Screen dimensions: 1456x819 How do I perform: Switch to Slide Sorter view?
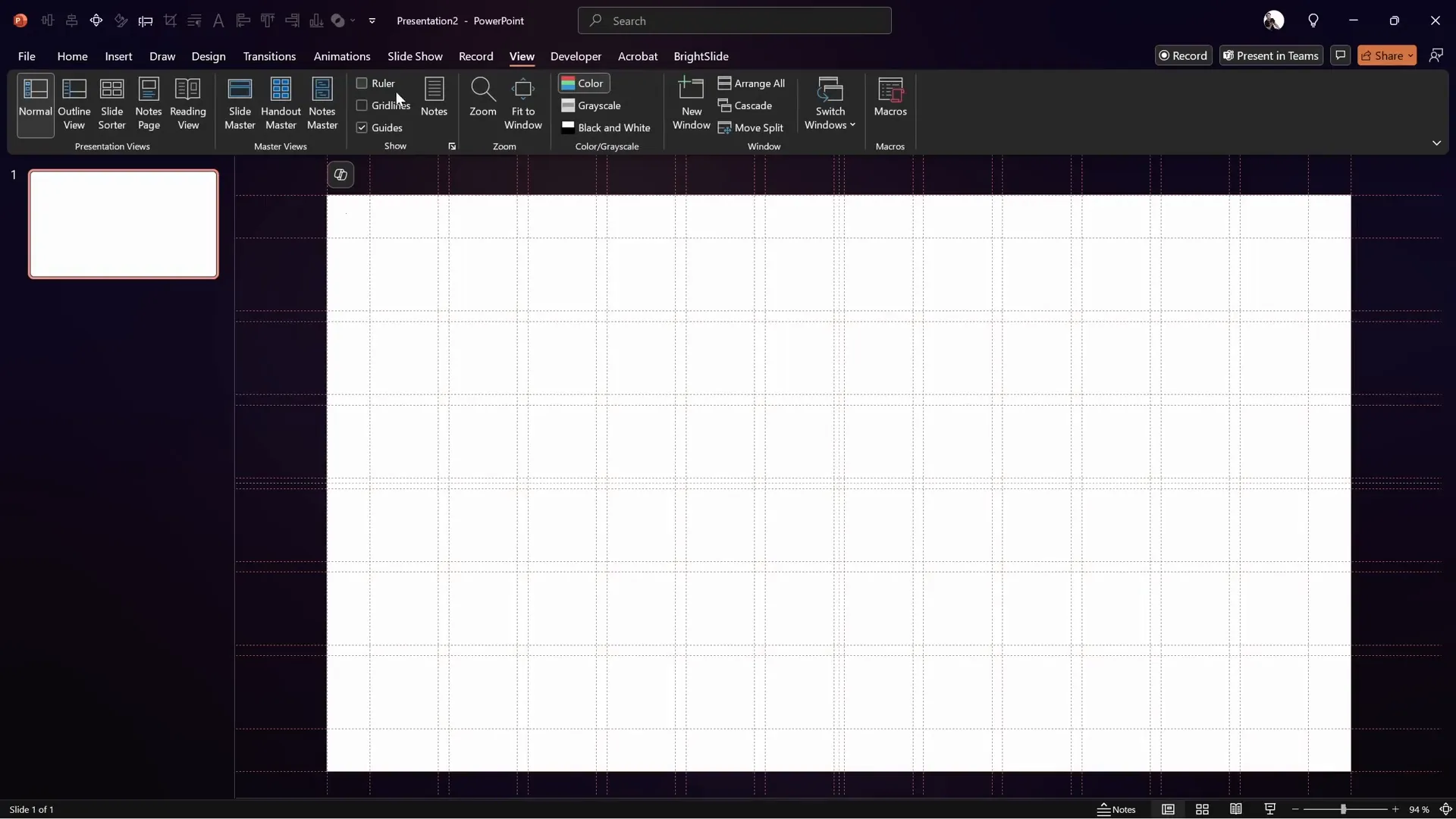pyautogui.click(x=111, y=102)
